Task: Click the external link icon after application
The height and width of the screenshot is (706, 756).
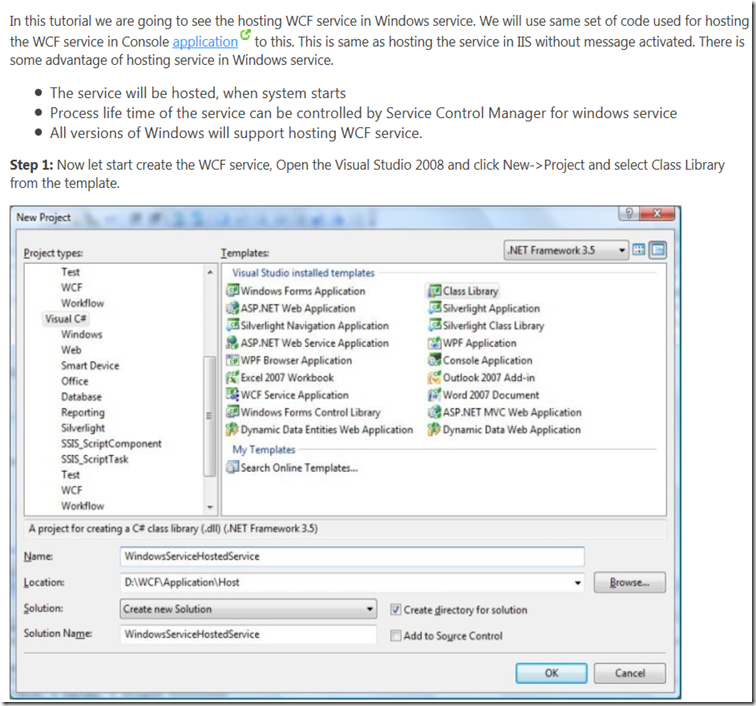Action: (246, 35)
